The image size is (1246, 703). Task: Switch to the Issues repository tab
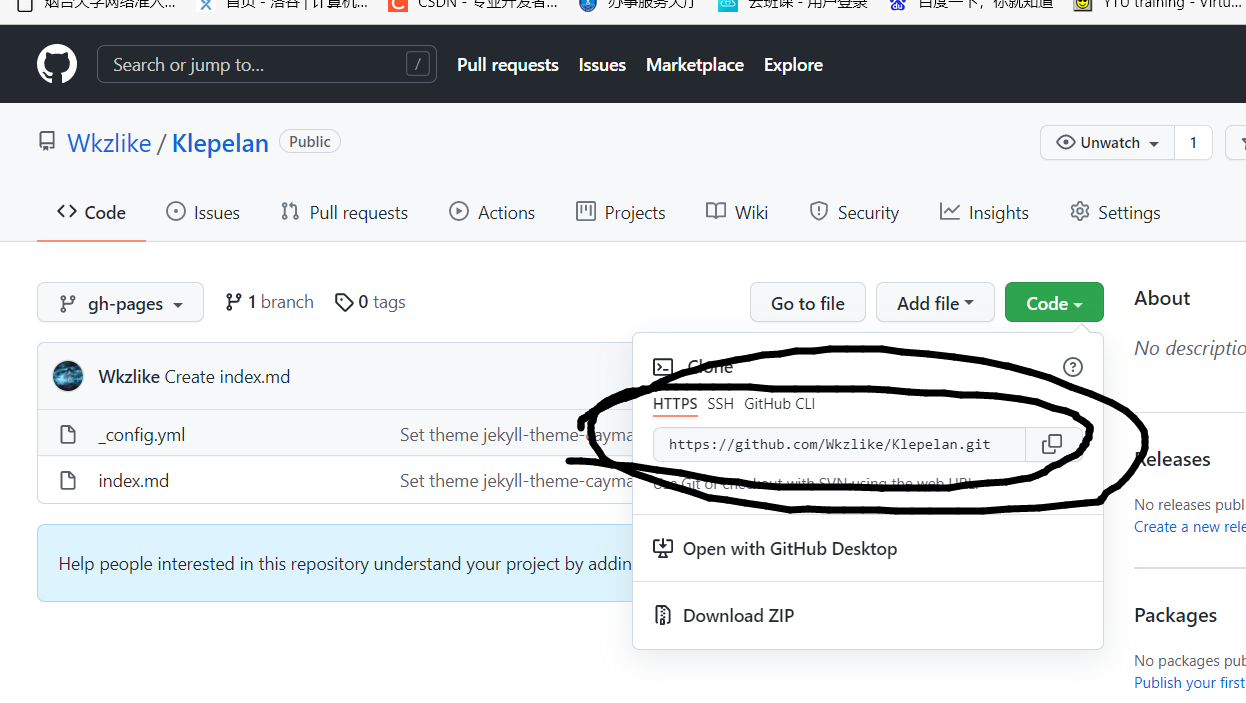203,212
